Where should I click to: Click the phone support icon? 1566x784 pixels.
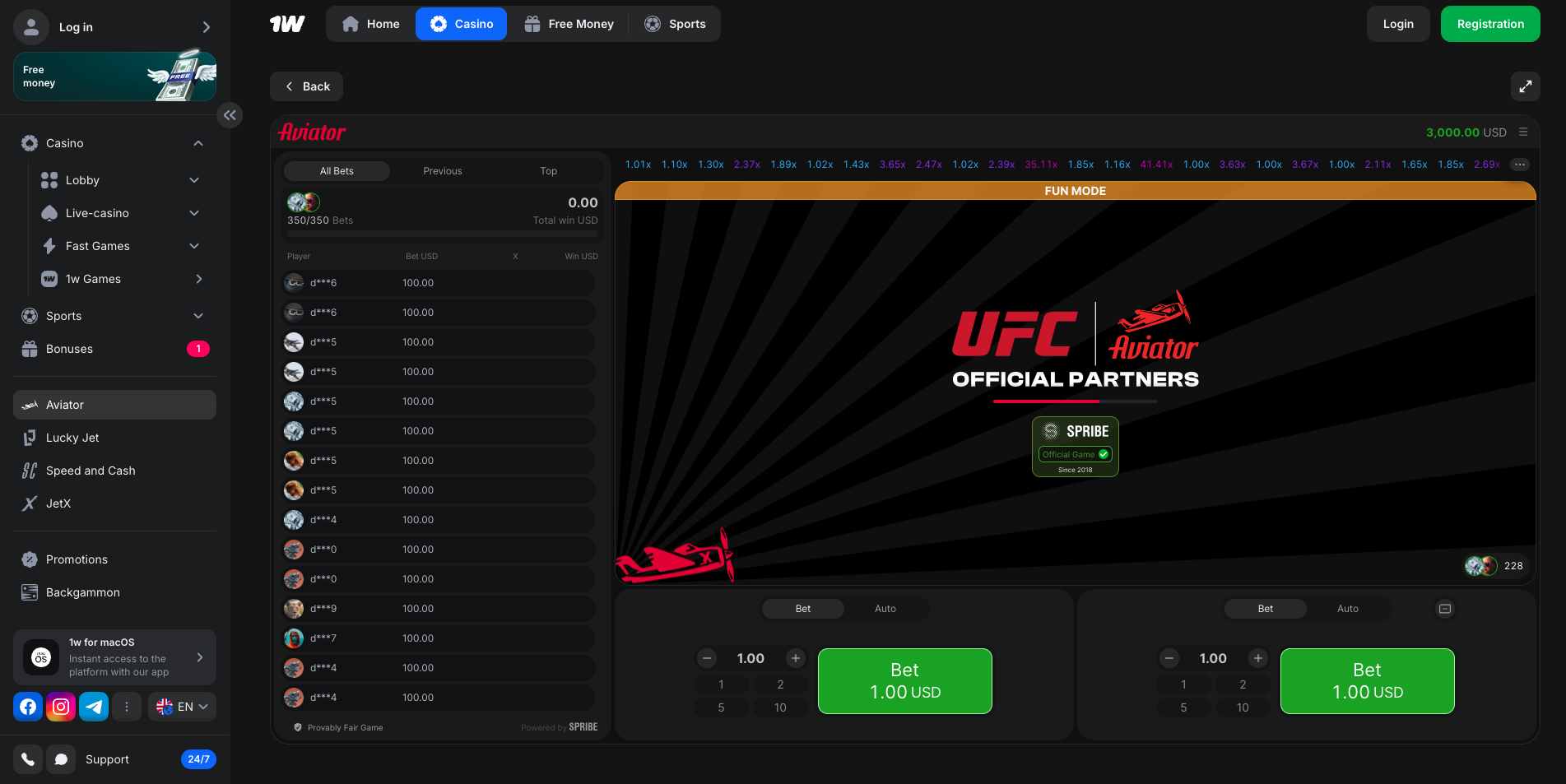(28, 759)
